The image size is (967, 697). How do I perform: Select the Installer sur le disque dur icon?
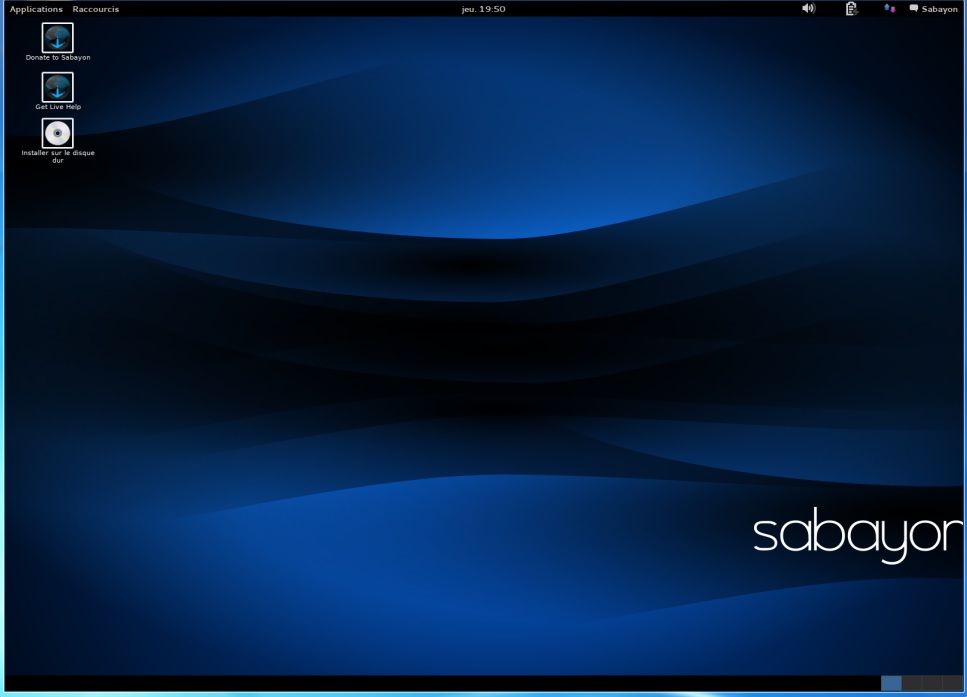pos(57,133)
